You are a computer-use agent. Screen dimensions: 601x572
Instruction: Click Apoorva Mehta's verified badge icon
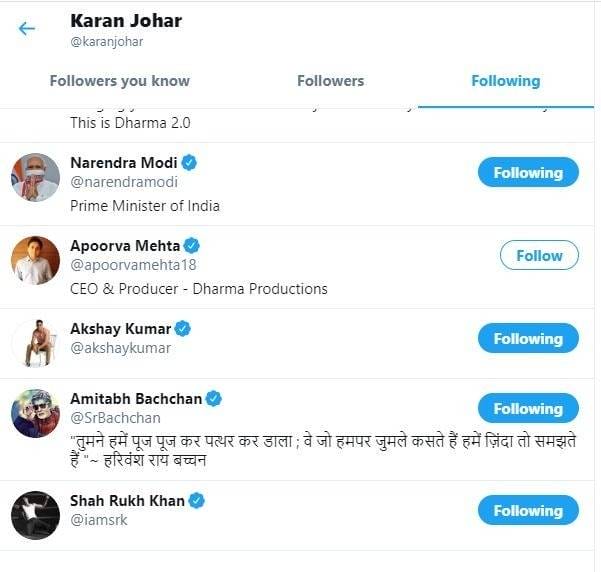[x=193, y=245]
